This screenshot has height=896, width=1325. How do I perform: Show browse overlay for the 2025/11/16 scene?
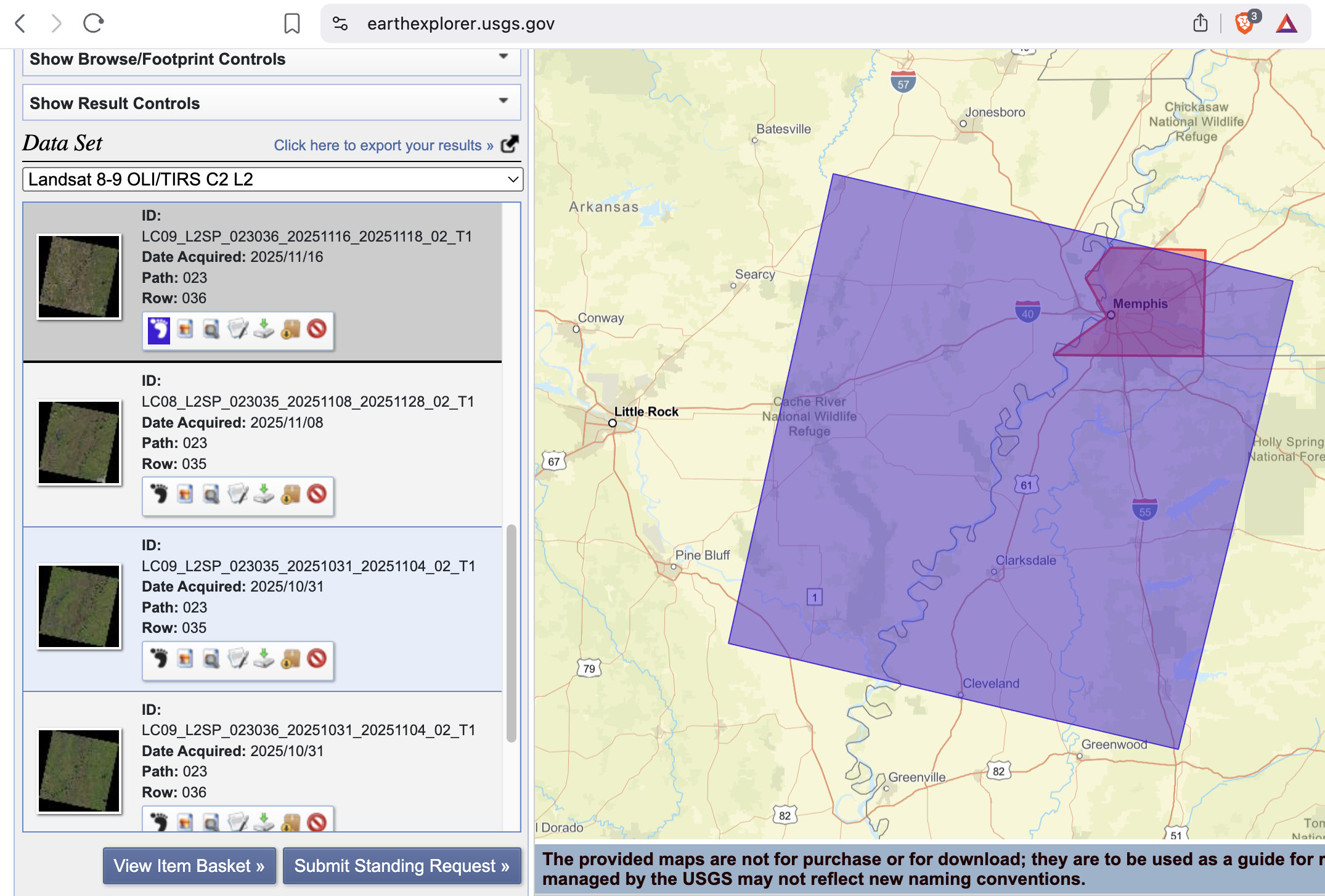point(185,330)
